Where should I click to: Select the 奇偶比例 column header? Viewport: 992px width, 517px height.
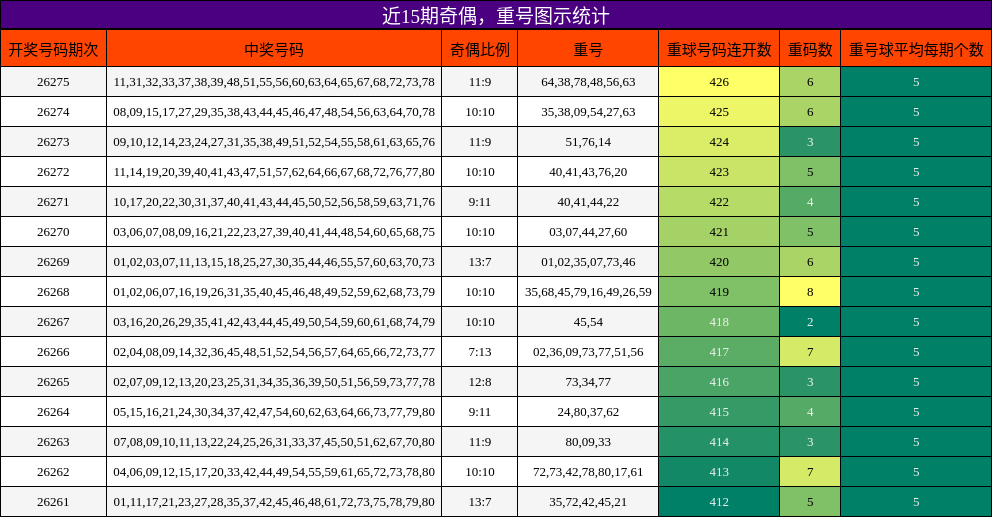click(480, 49)
